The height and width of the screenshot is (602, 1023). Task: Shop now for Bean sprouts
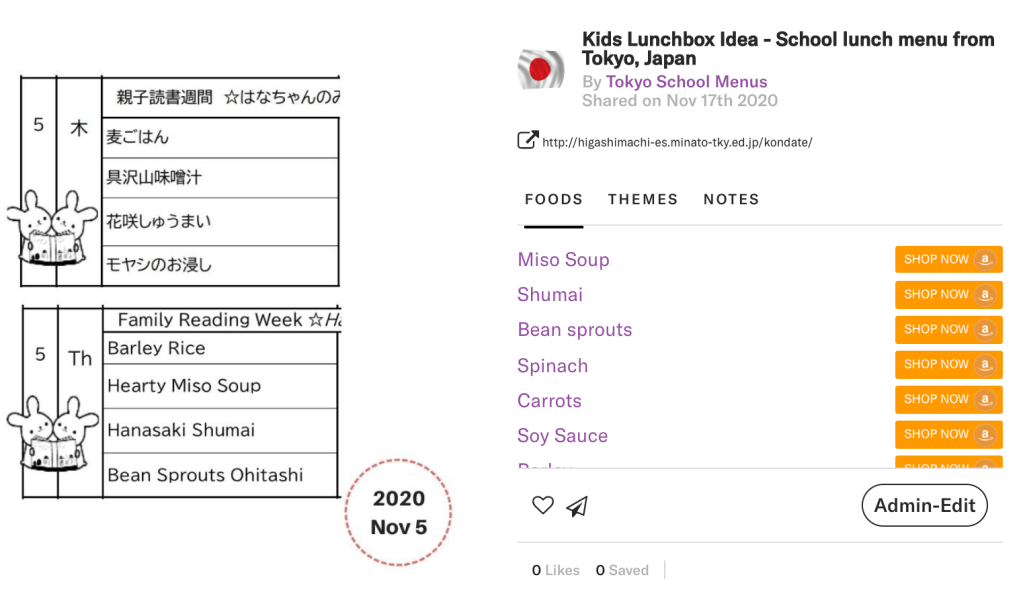(x=948, y=329)
